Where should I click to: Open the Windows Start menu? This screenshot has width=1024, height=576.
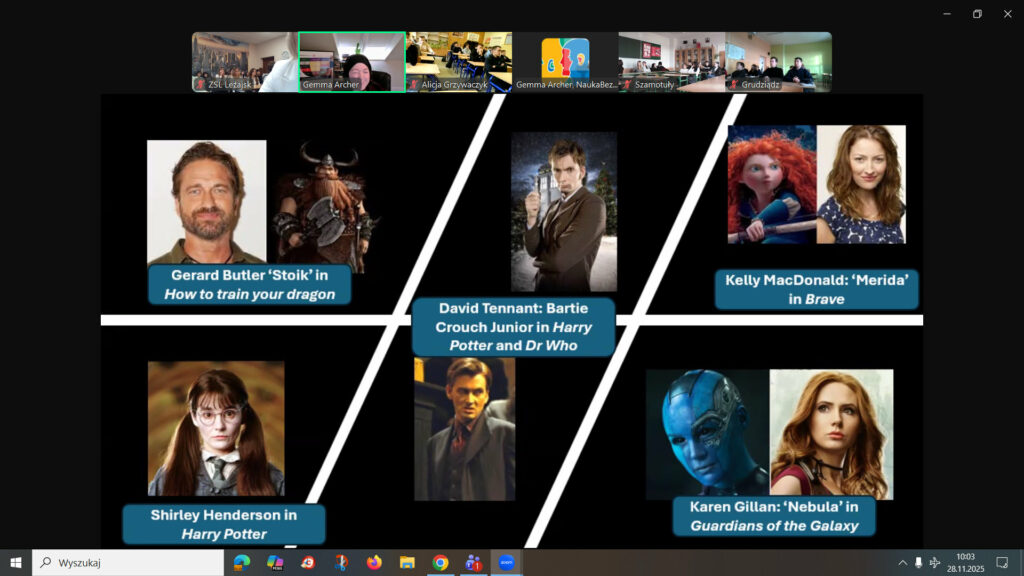tap(16, 563)
